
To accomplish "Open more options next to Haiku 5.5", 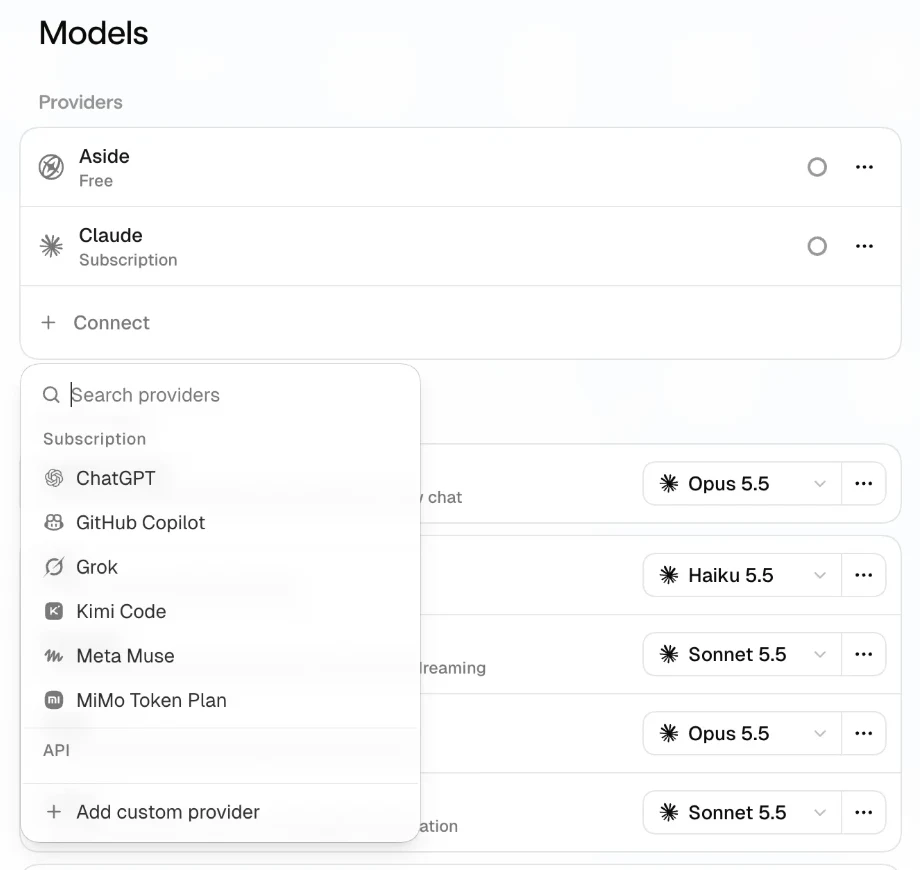I will 864,575.
